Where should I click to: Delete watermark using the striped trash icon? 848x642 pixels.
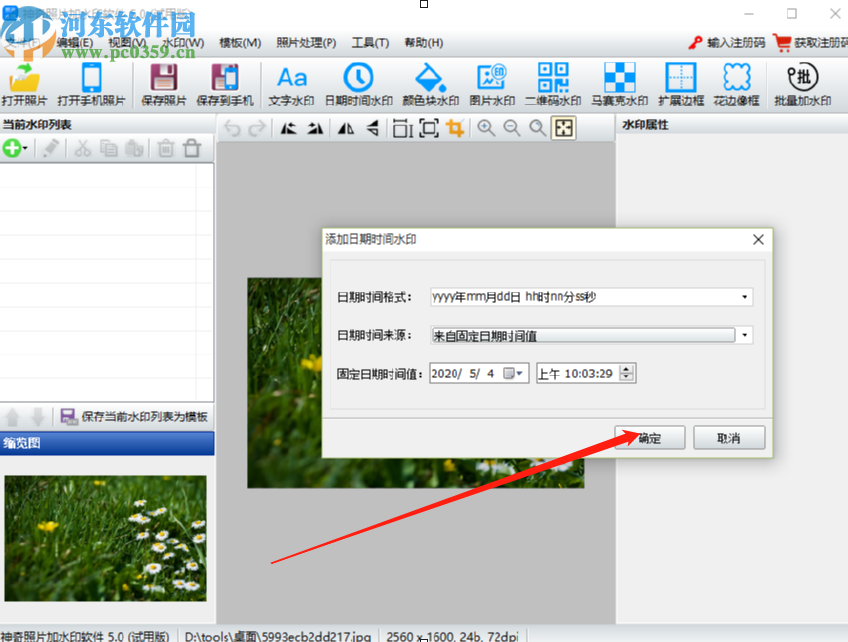tap(166, 148)
